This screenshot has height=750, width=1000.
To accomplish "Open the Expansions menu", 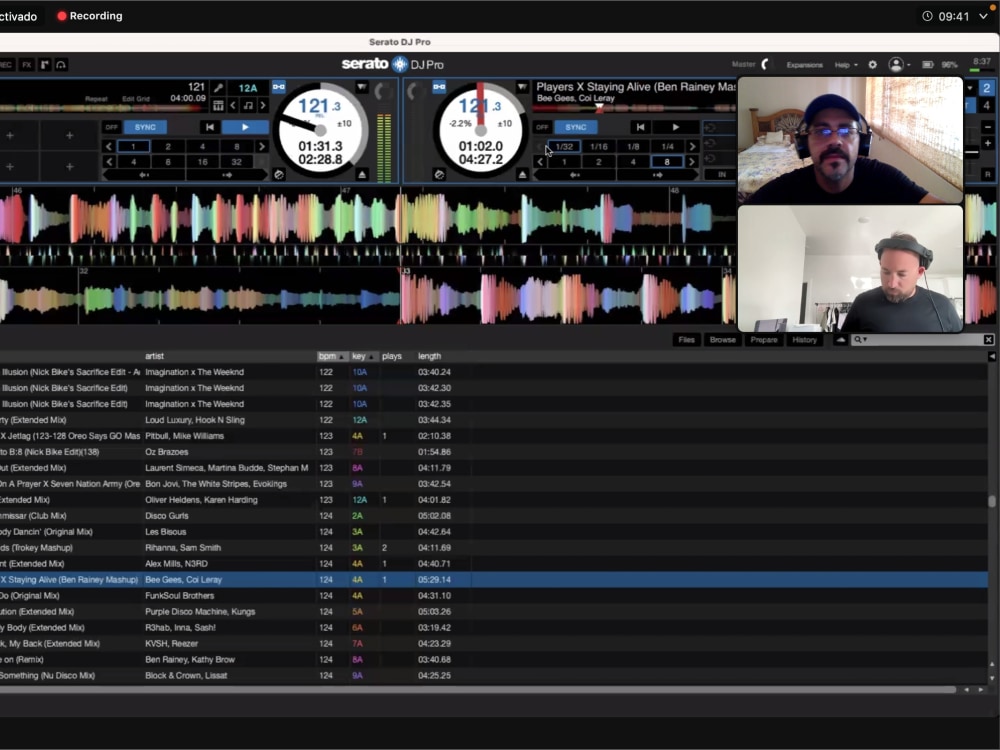I will (x=804, y=65).
